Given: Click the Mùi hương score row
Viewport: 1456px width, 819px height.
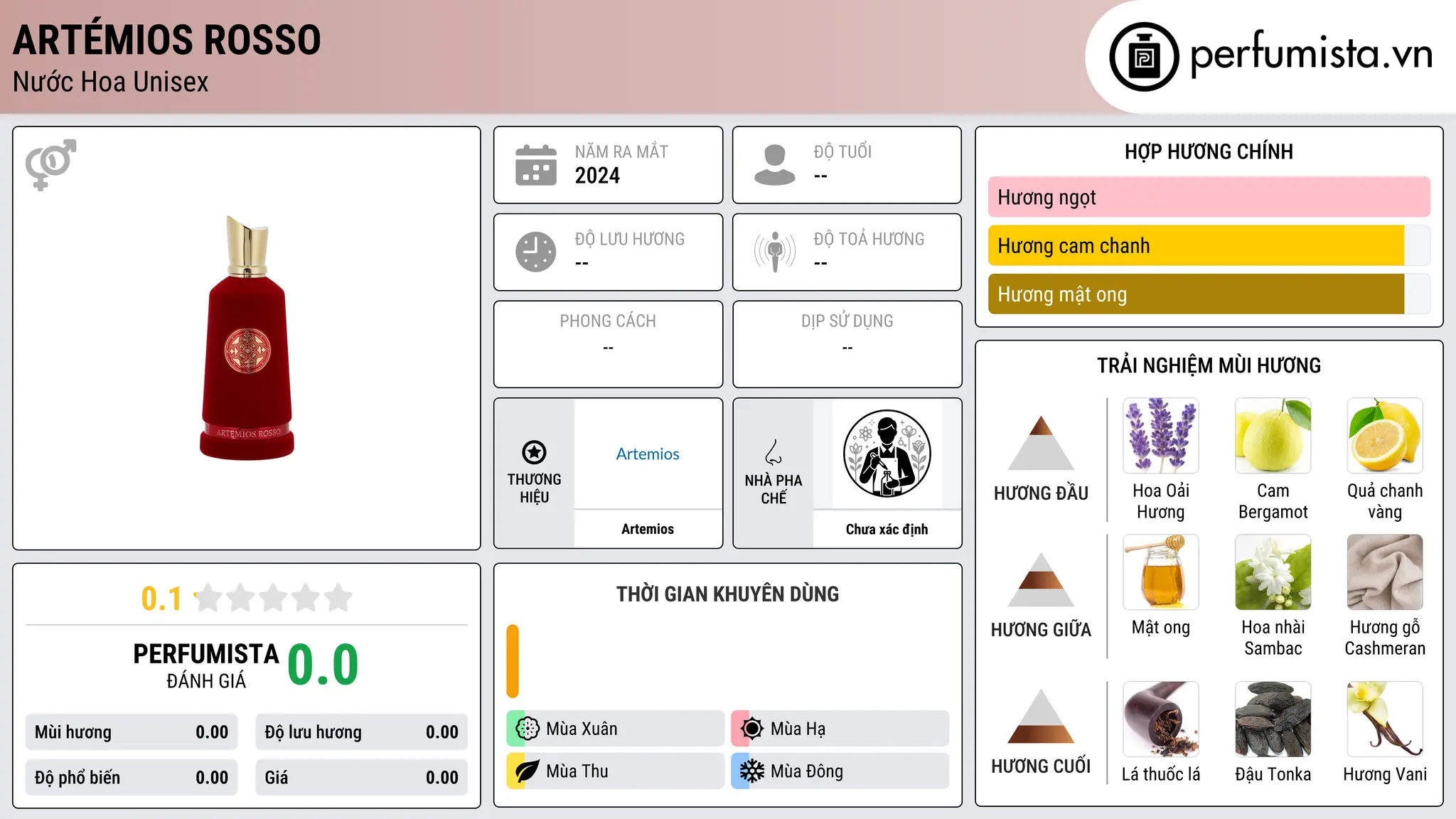Looking at the screenshot, I should click(x=132, y=732).
